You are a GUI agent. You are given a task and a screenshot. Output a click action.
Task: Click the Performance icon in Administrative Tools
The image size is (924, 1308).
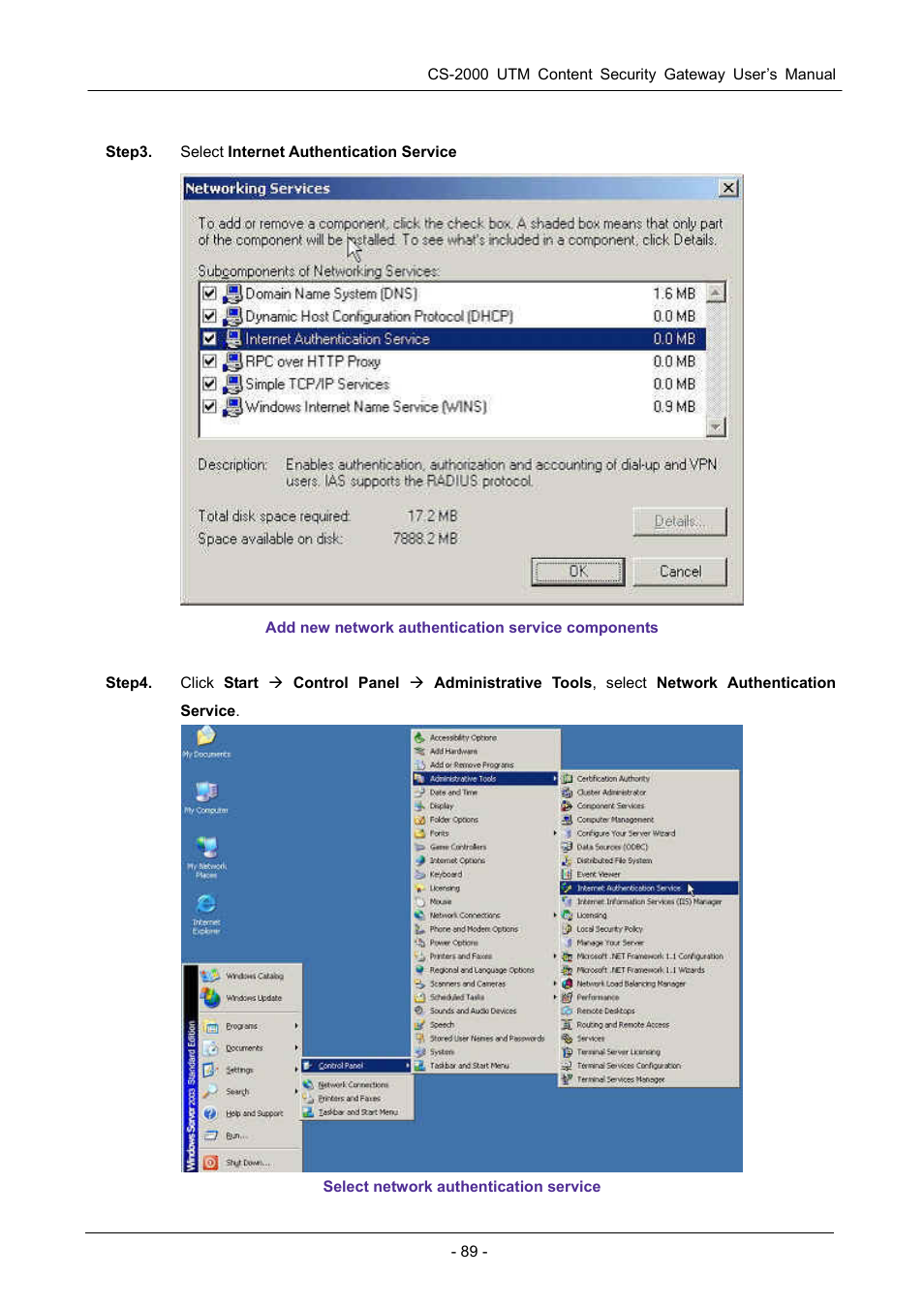(567, 997)
